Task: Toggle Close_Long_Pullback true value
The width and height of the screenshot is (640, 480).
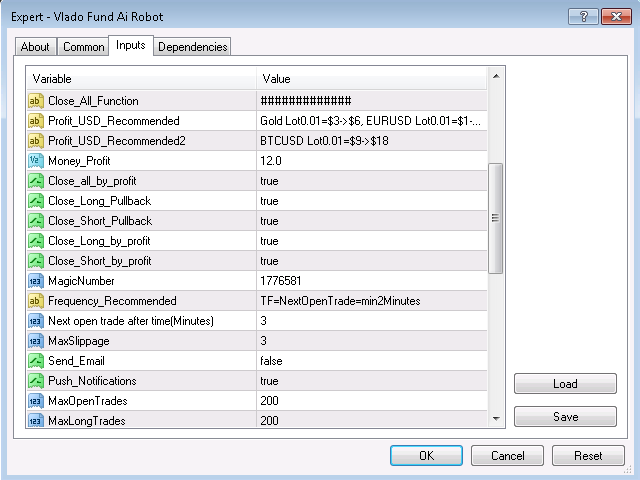Action: coord(370,201)
